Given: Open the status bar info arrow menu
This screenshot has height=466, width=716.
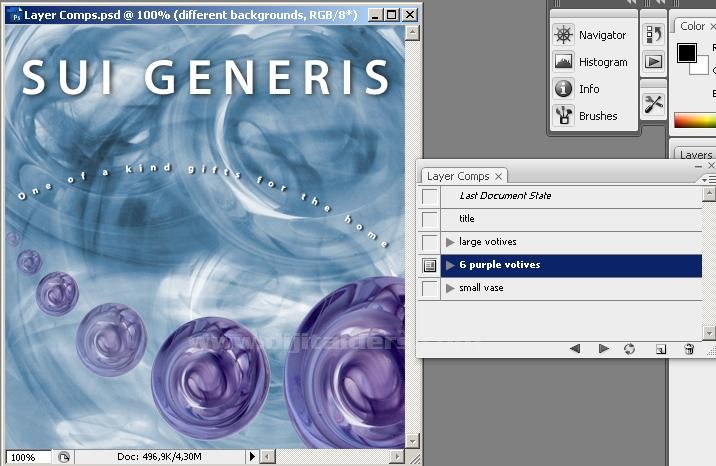Looking at the screenshot, I should pyautogui.click(x=252, y=456).
